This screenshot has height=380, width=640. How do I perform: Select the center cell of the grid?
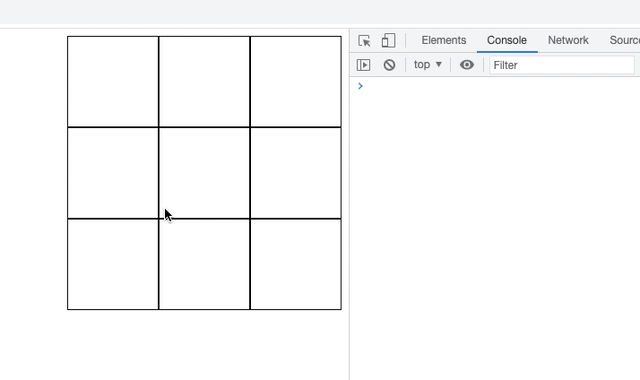click(x=204, y=173)
